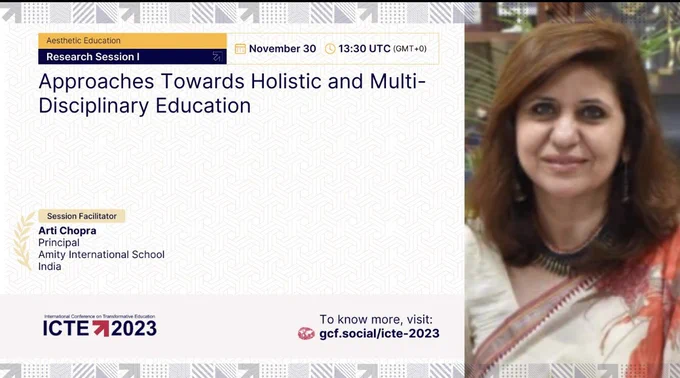Click the arrow icon in Research Session I bar
This screenshot has height=378, width=680.
point(217,56)
